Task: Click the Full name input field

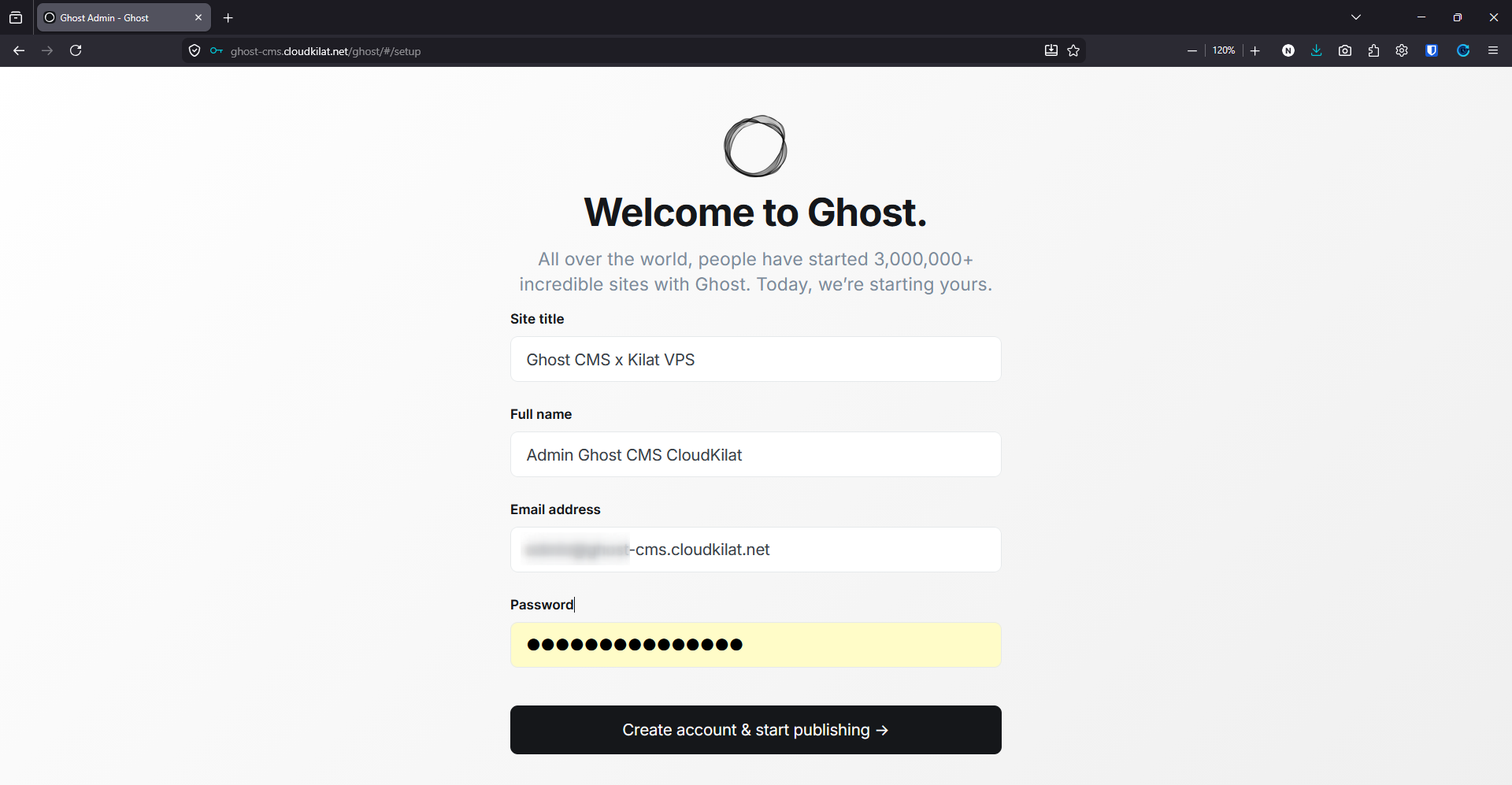Action: click(x=756, y=454)
